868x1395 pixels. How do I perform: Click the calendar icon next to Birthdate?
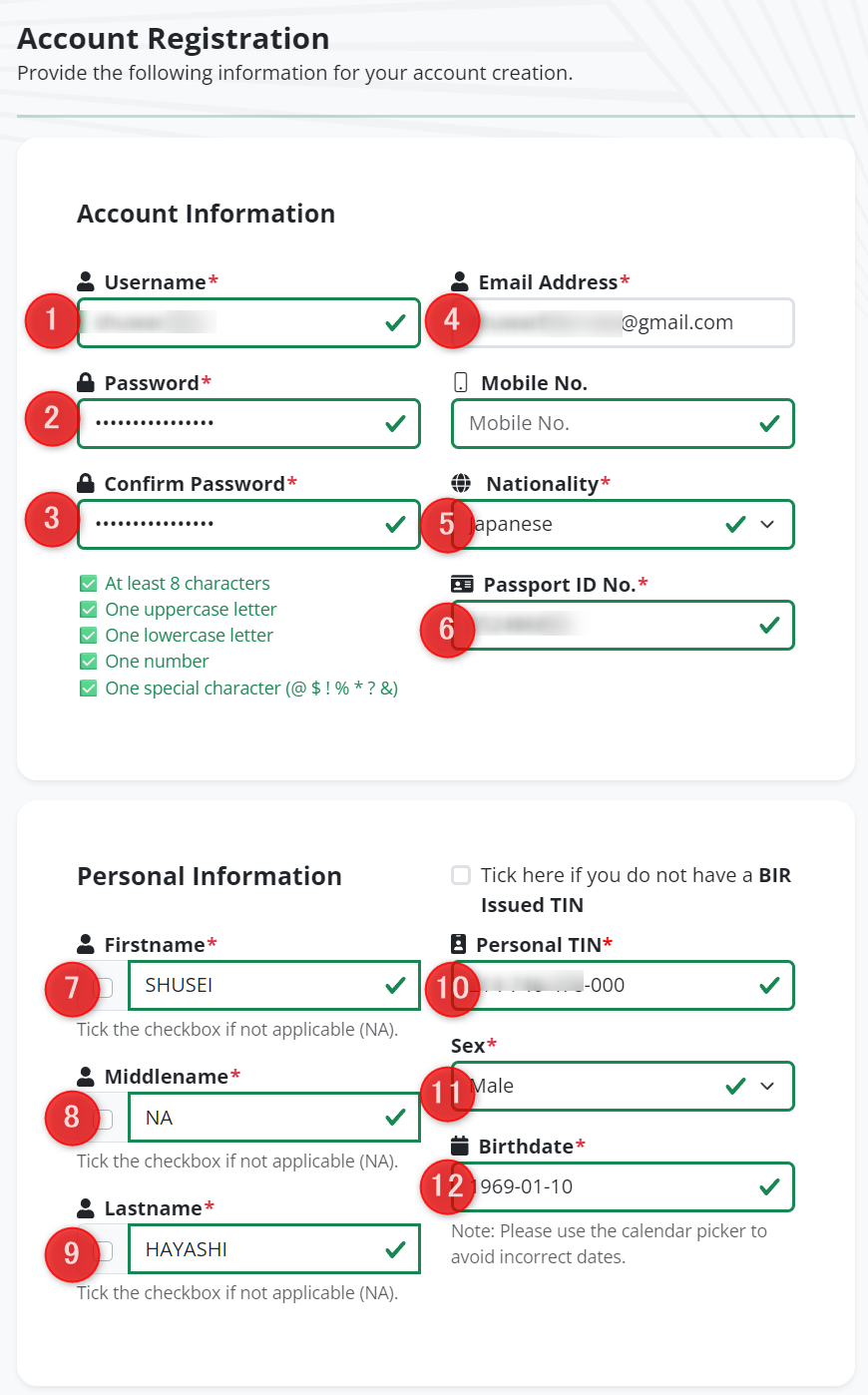(460, 1146)
